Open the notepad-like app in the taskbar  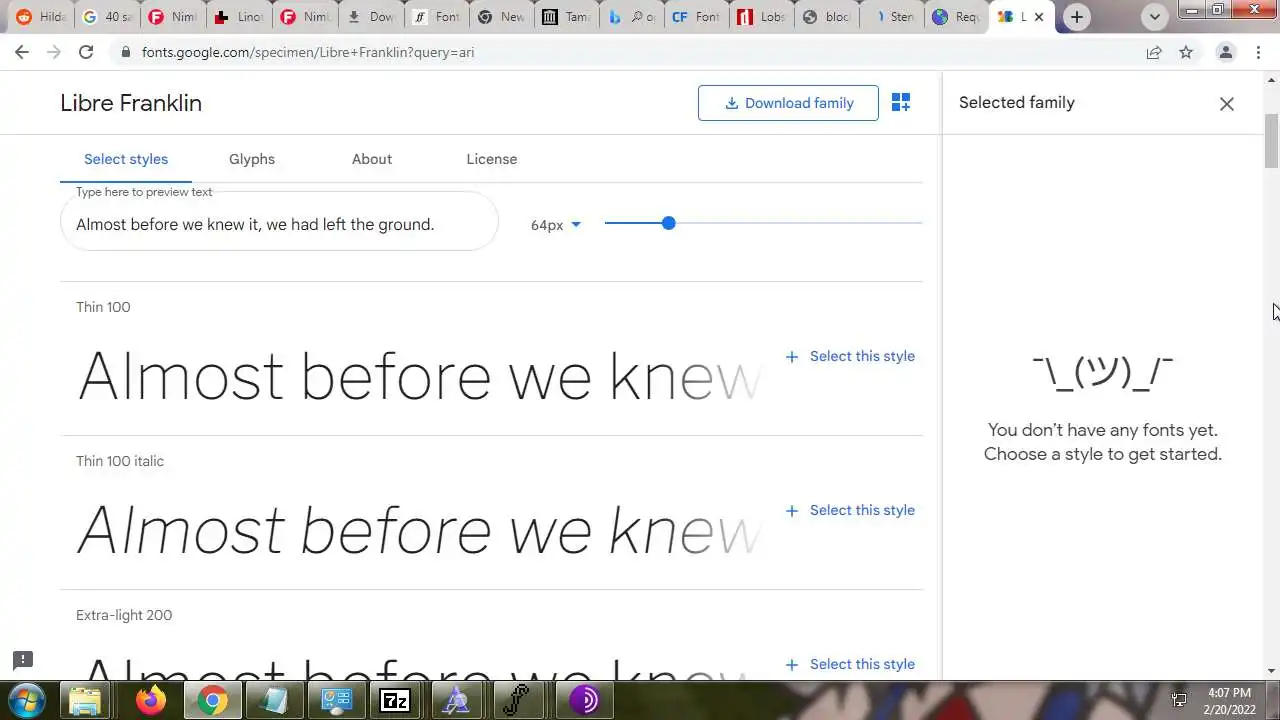pos(273,700)
